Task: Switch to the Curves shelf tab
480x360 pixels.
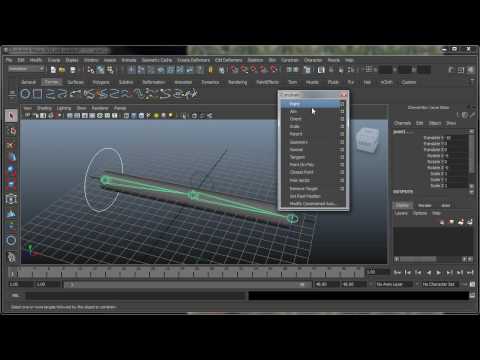Action: coord(51,82)
